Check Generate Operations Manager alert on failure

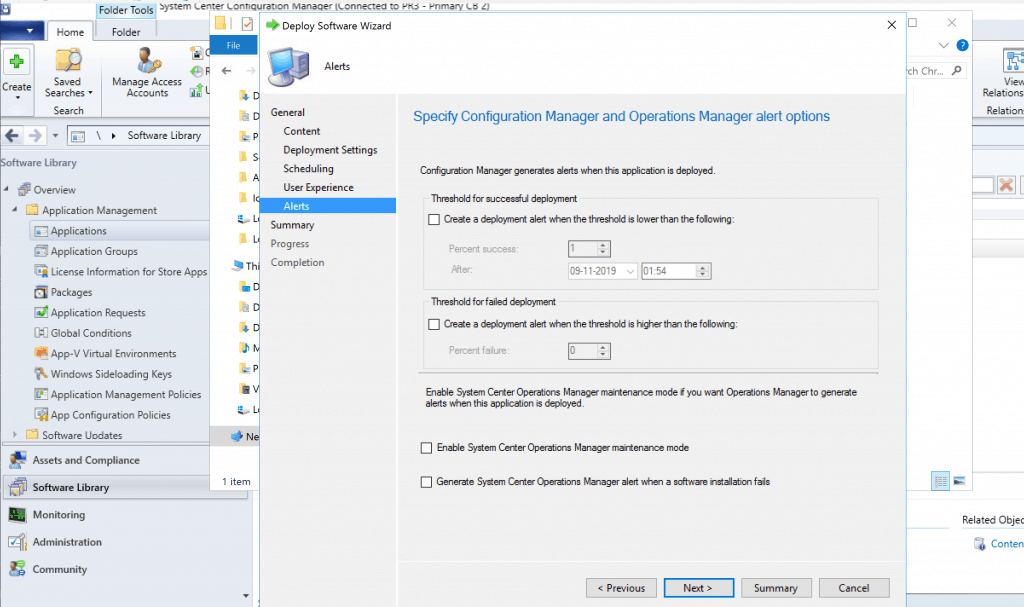[426, 482]
